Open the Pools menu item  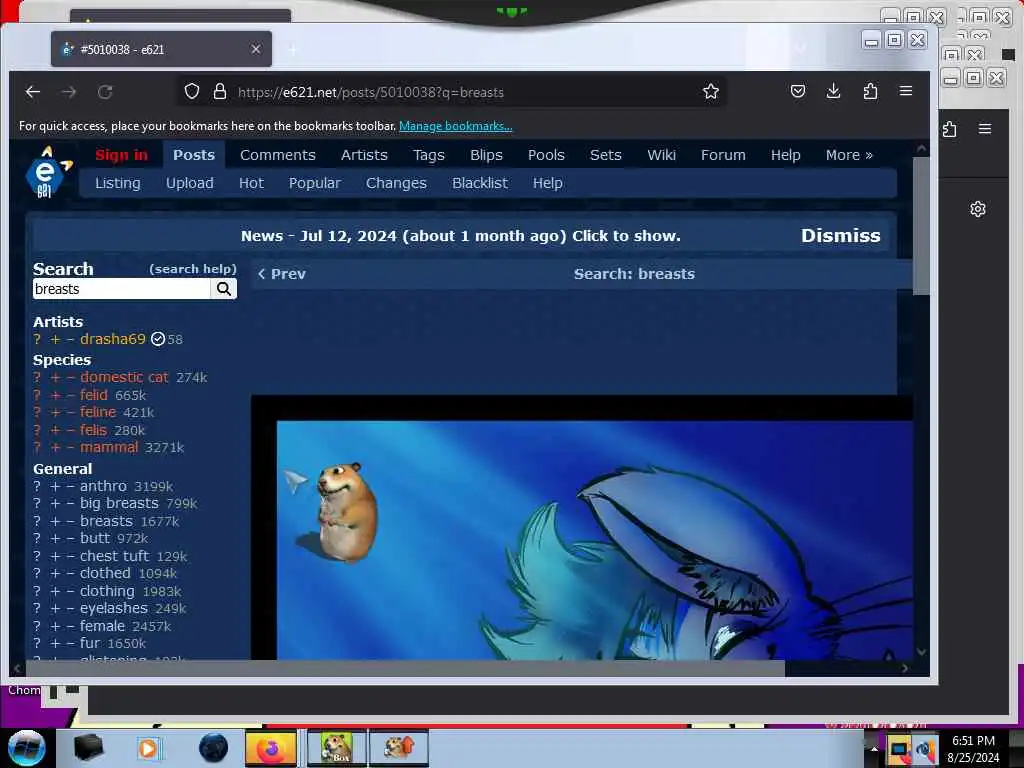coord(546,155)
